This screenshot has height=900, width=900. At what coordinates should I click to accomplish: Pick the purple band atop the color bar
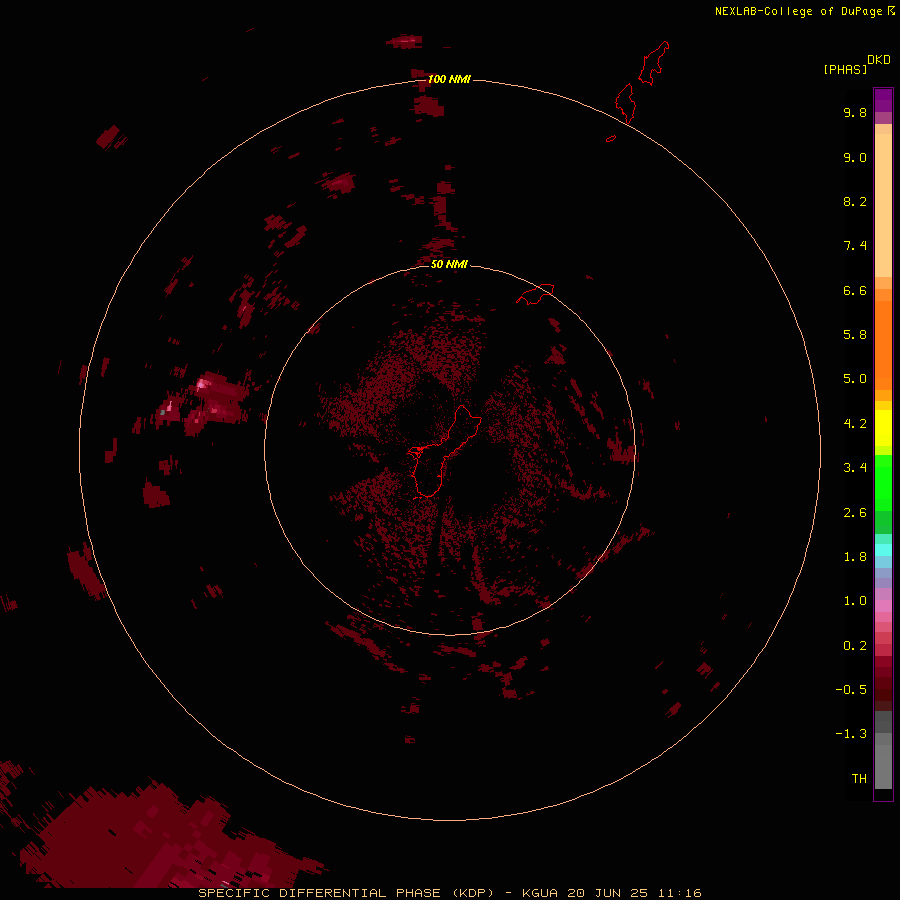(x=883, y=100)
